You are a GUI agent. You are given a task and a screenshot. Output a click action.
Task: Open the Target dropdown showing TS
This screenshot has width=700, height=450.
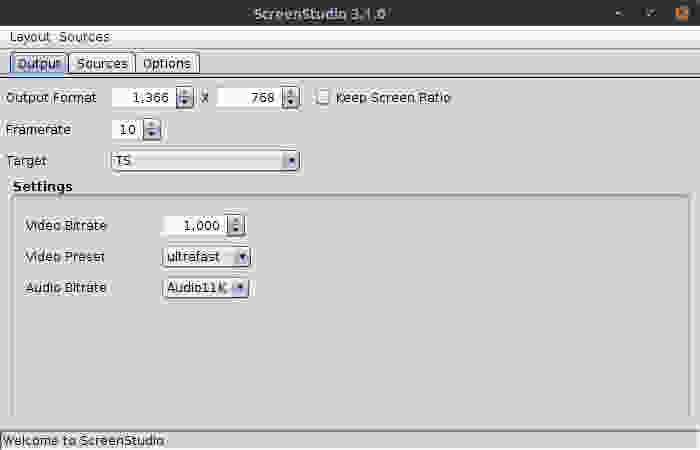tap(205, 161)
